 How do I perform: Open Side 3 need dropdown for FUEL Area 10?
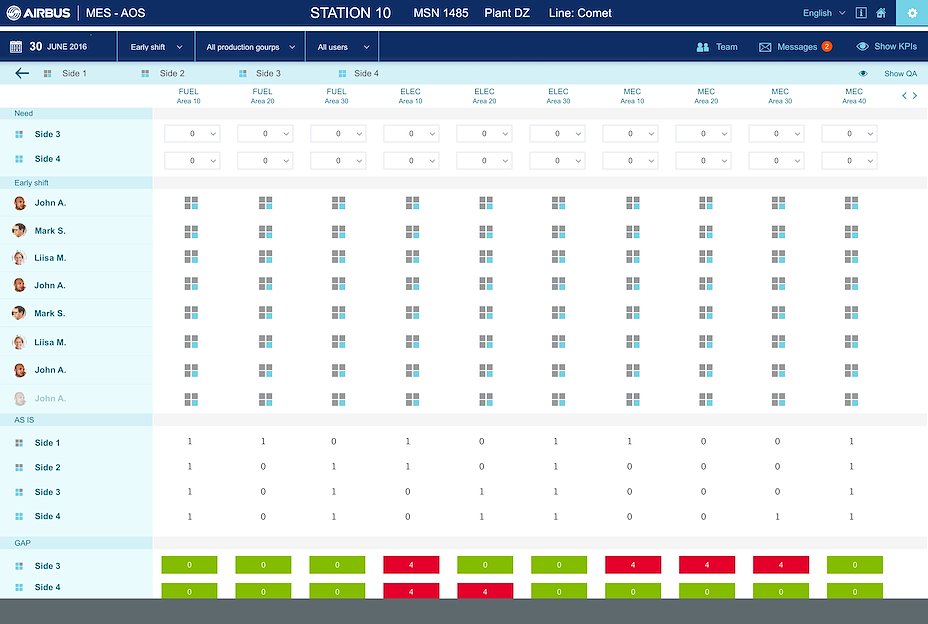[x=191, y=134]
